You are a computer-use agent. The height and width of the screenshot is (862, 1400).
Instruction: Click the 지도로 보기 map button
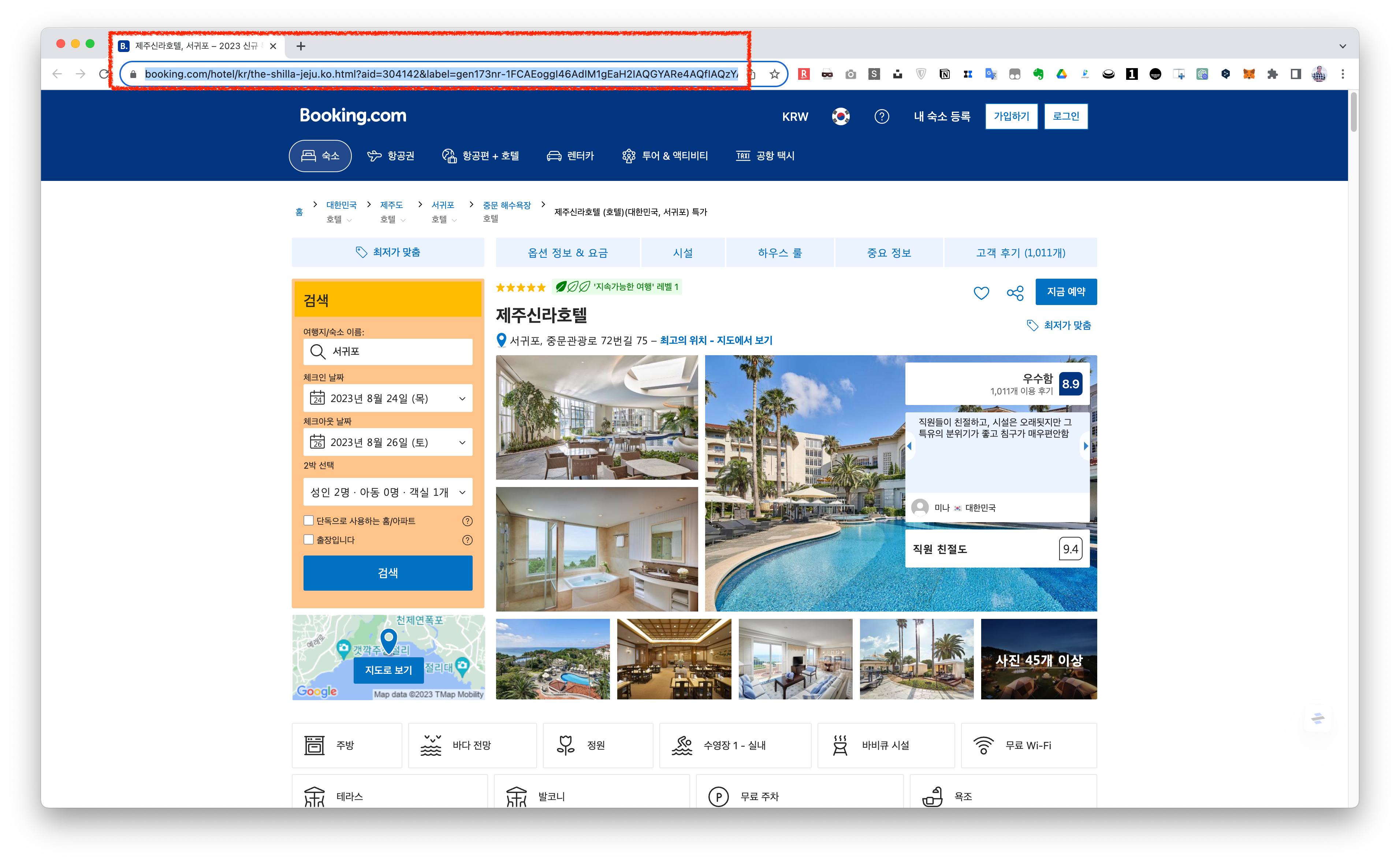point(388,670)
